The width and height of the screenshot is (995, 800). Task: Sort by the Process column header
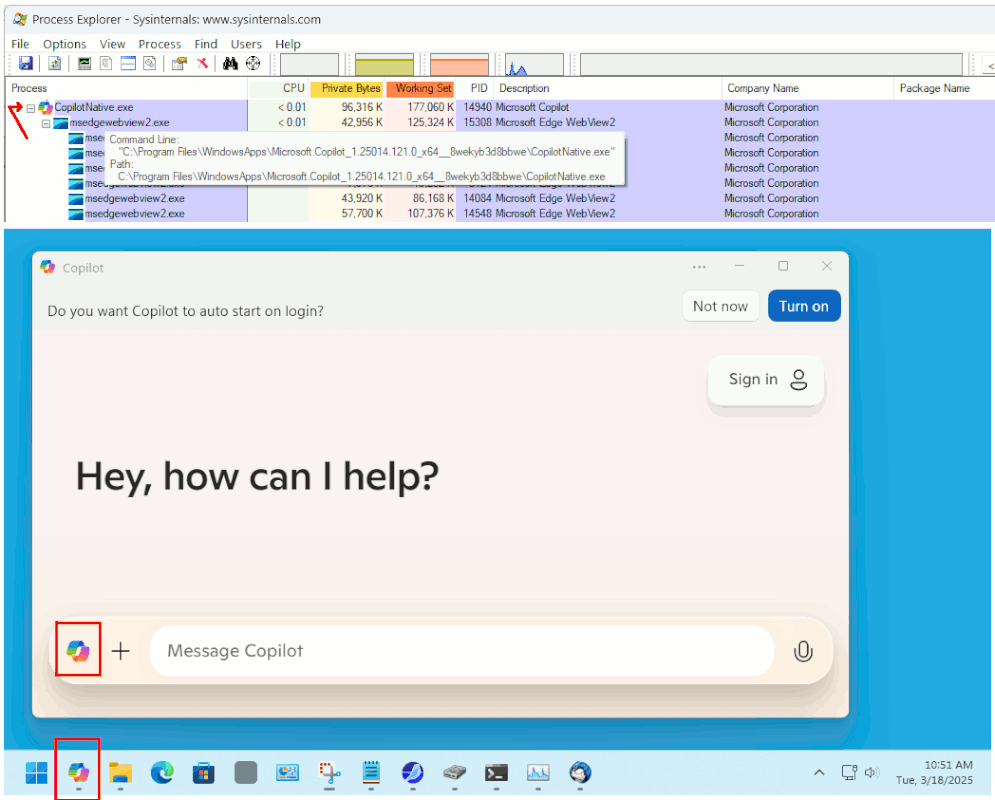click(126, 88)
